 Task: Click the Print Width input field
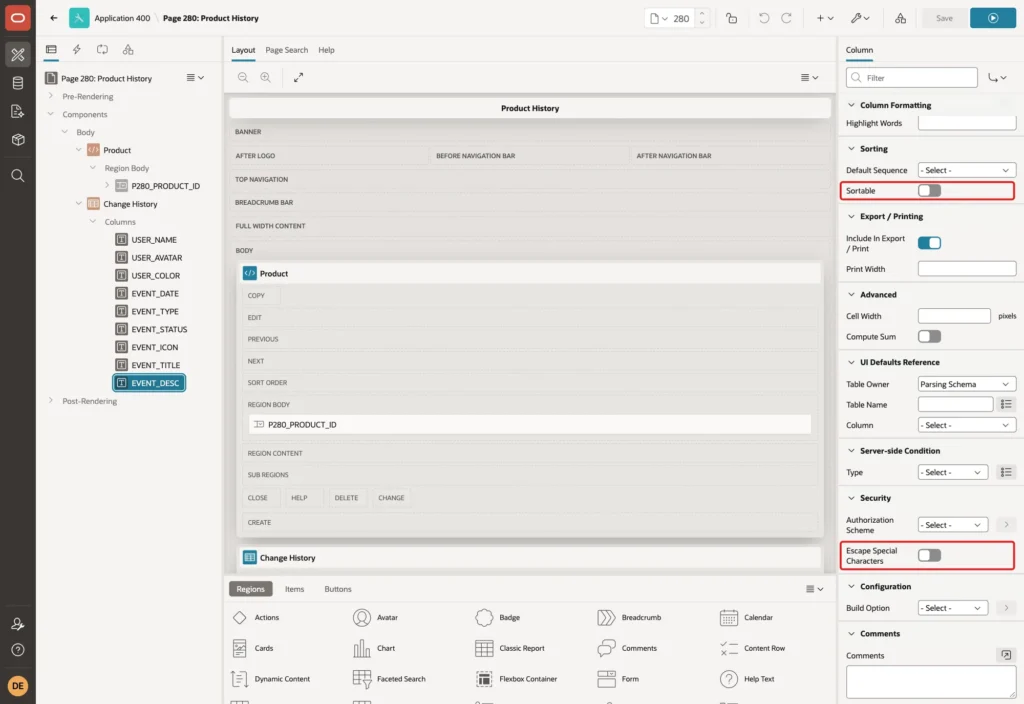967,268
